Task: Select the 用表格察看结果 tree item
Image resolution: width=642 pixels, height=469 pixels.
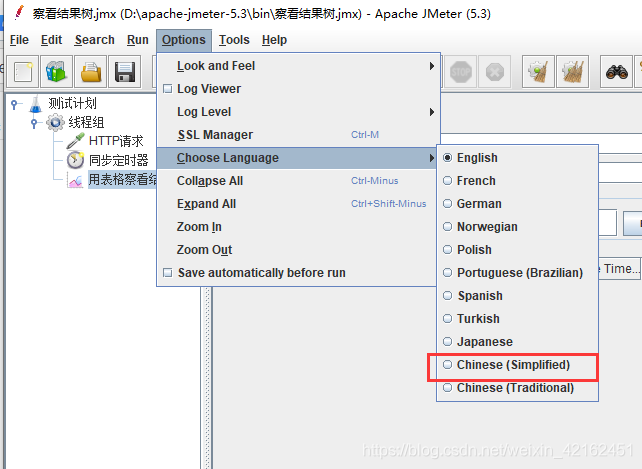Action: click(122, 179)
